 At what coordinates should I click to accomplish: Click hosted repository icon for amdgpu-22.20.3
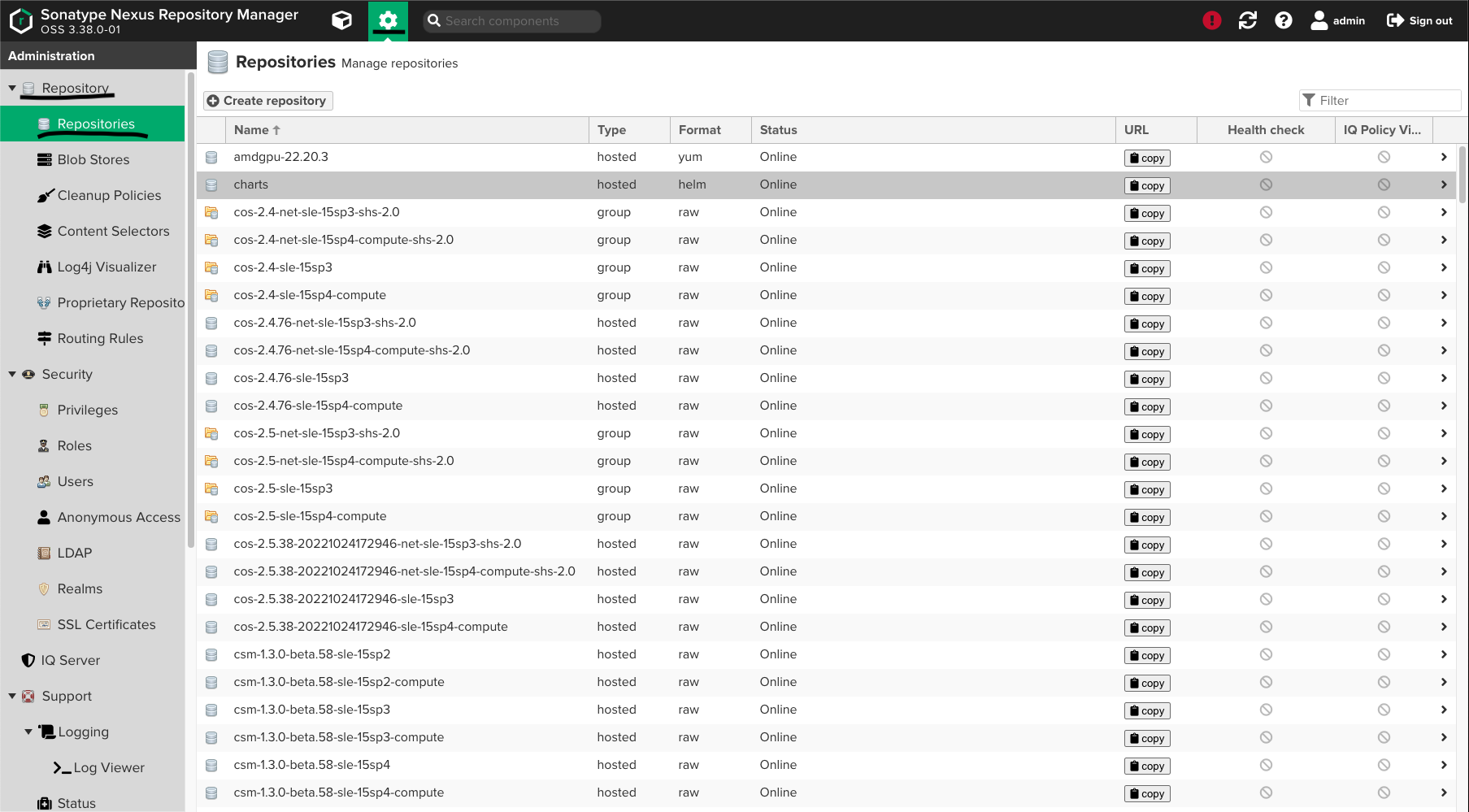(x=211, y=157)
